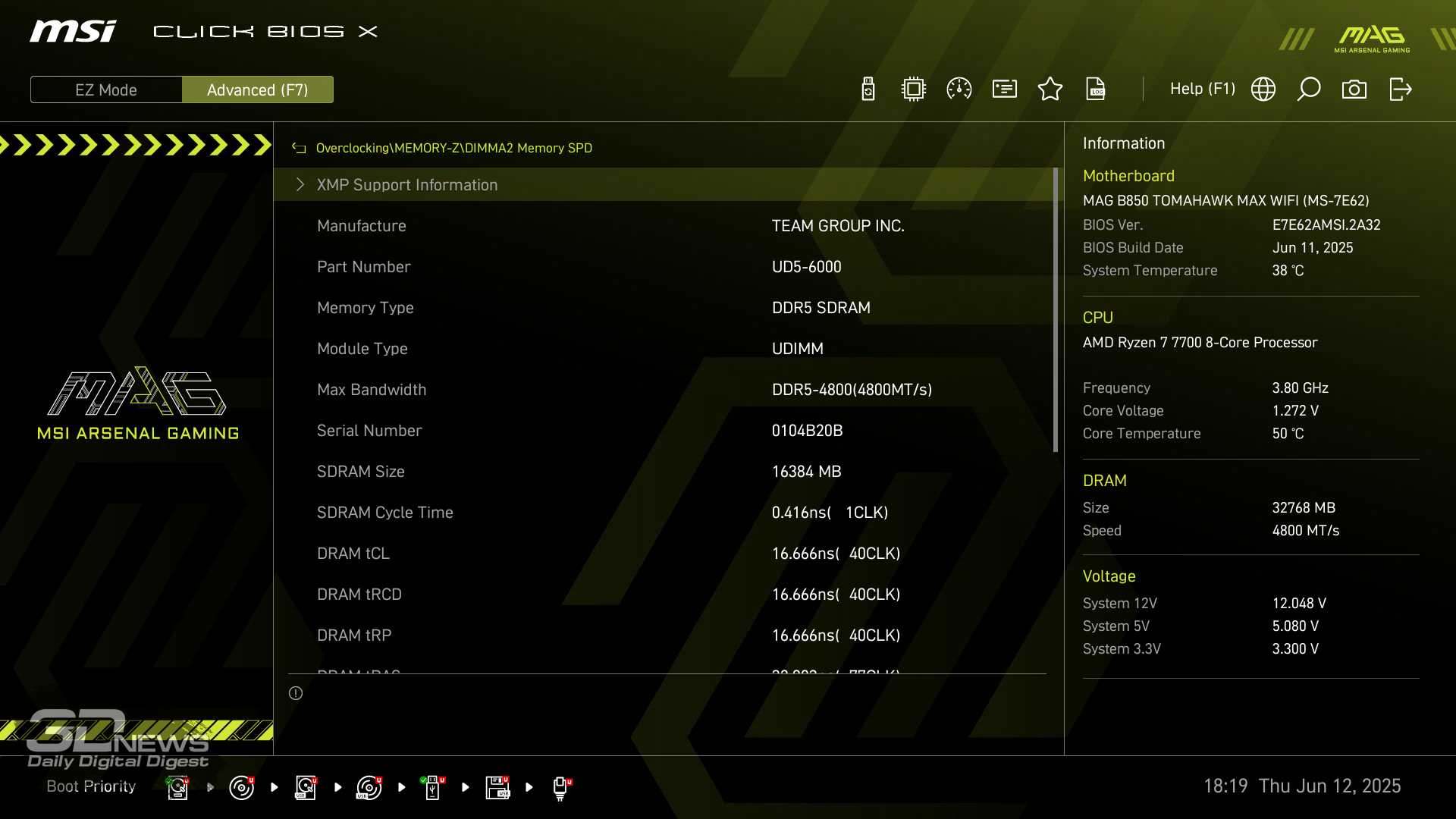Viewport: 1456px width, 819px height.
Task: Click the MSI logo at top left
Action: (x=73, y=31)
